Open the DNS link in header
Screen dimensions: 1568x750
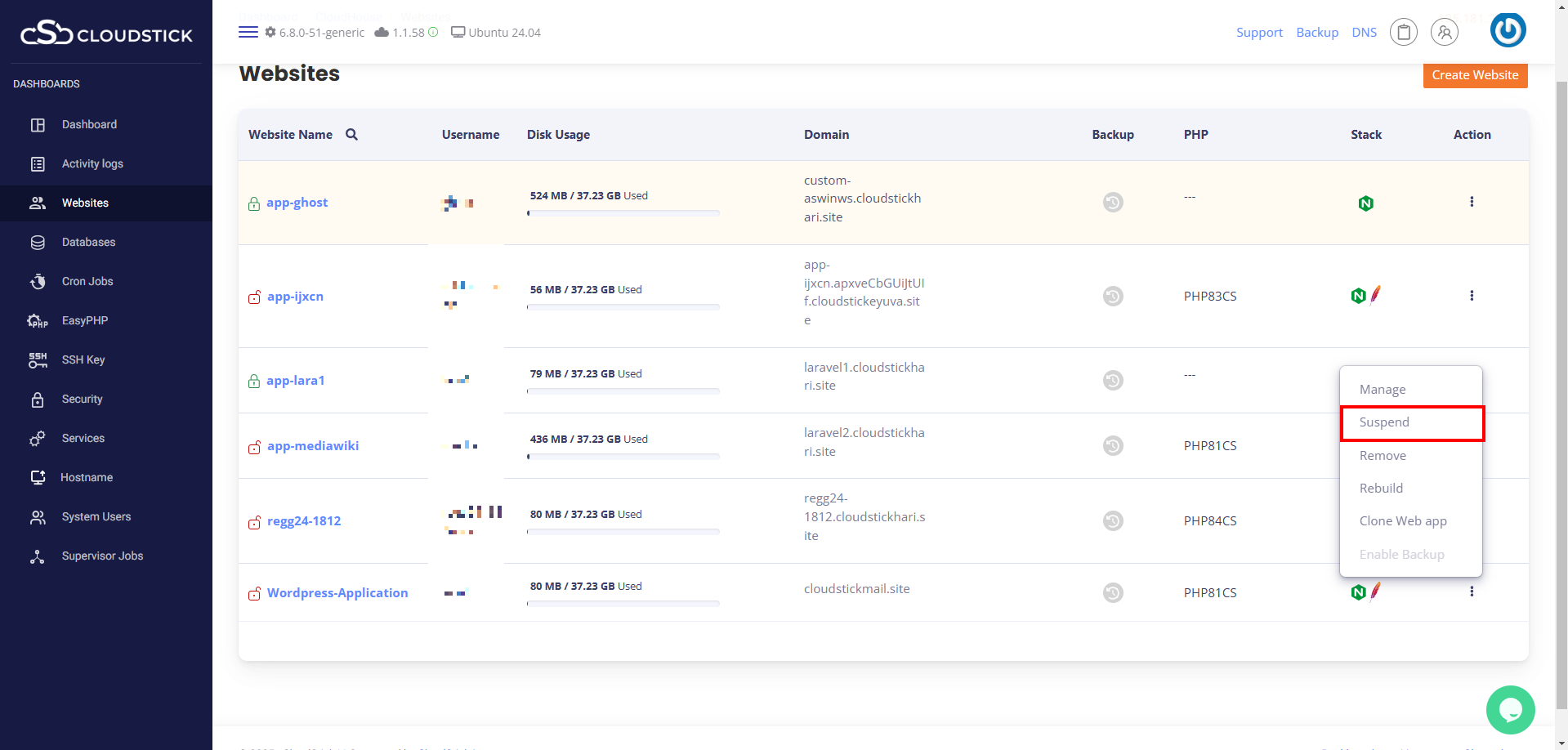(x=1364, y=33)
